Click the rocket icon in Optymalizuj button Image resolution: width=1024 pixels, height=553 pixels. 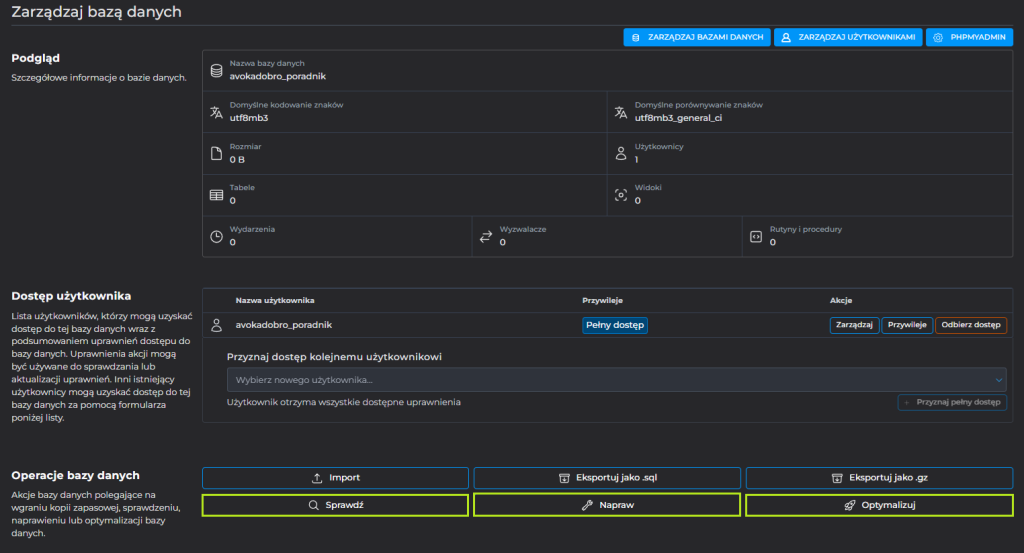click(850, 505)
